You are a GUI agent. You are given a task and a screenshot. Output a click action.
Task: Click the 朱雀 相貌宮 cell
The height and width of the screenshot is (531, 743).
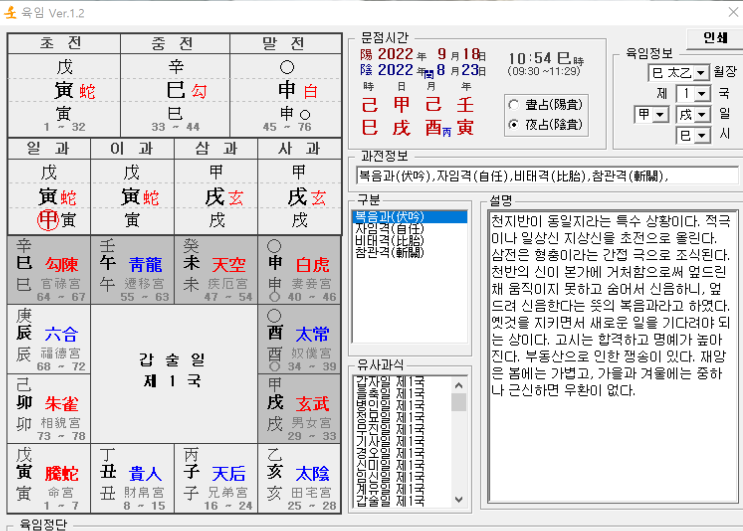(49, 409)
